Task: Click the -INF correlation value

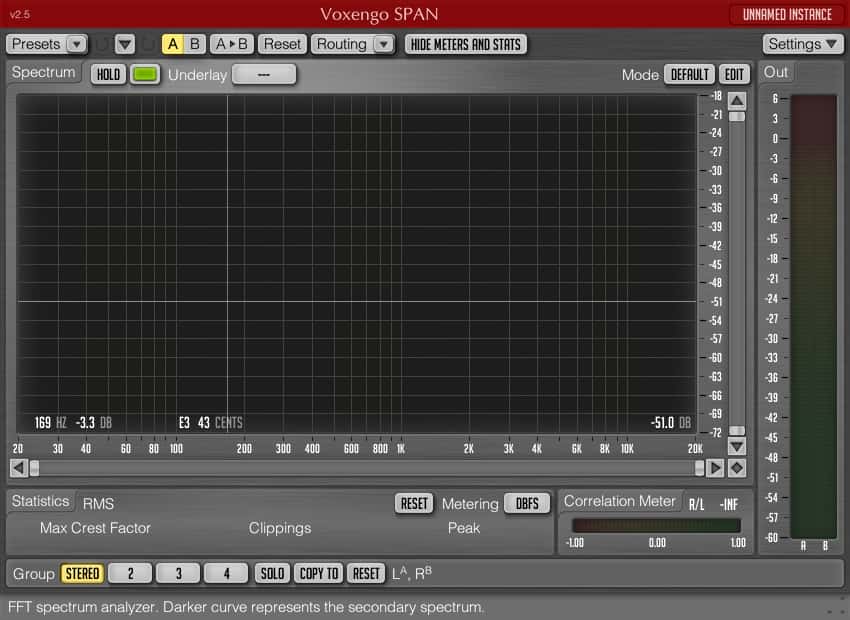Action: [729, 505]
